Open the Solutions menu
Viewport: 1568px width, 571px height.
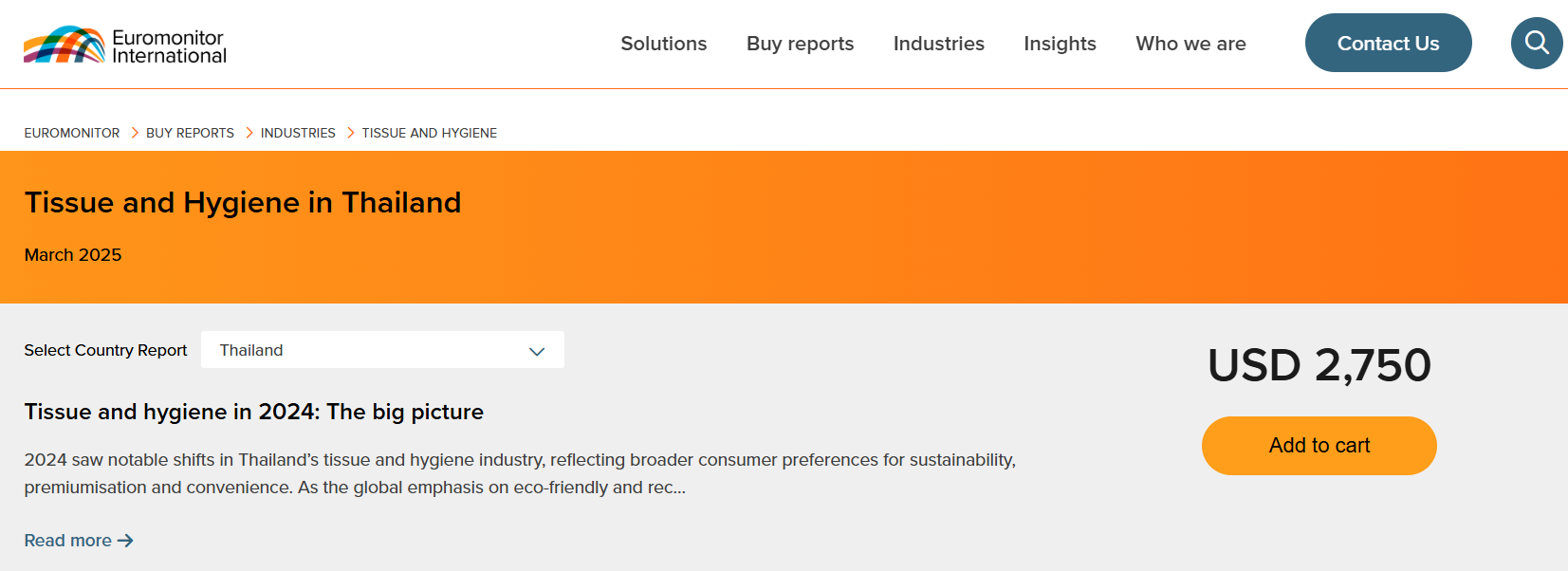(x=663, y=44)
